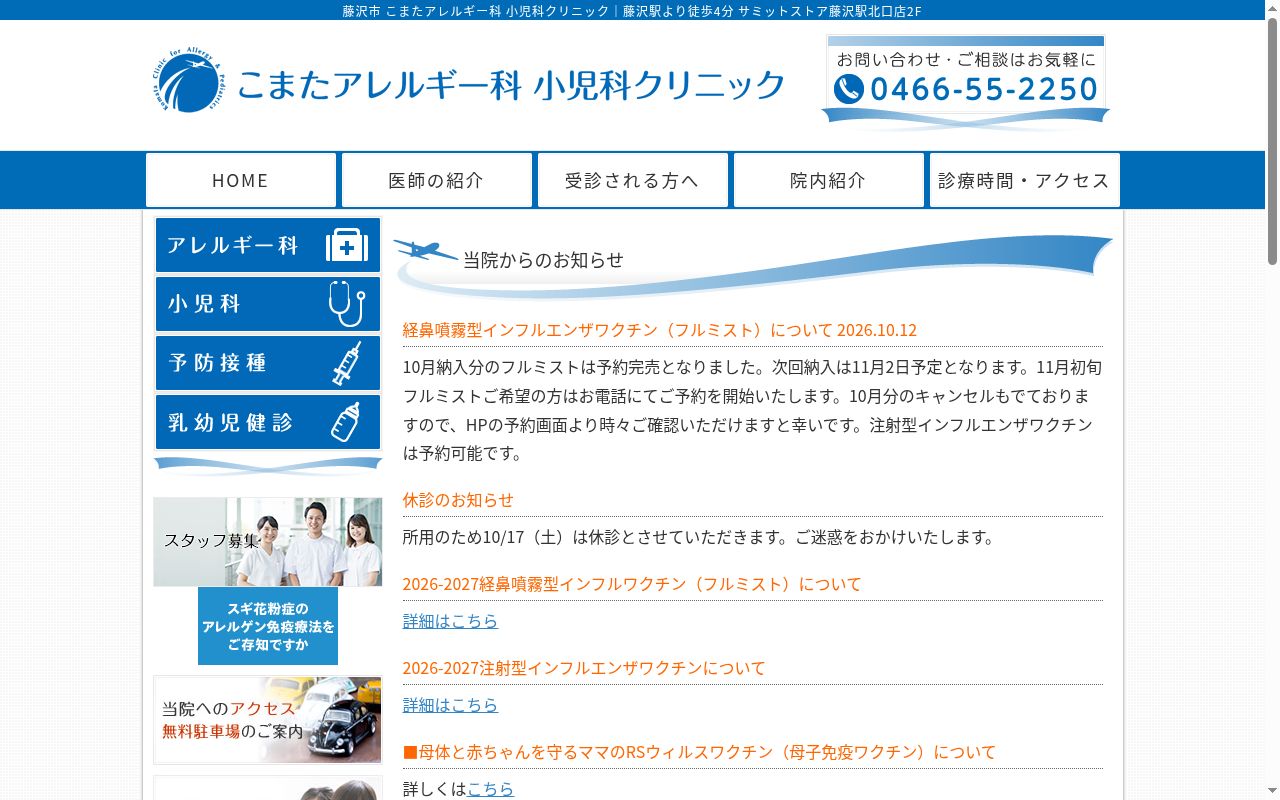Click the 所用のため10/17 closure notice text
Viewport: 1280px width, 800px height.
700,537
